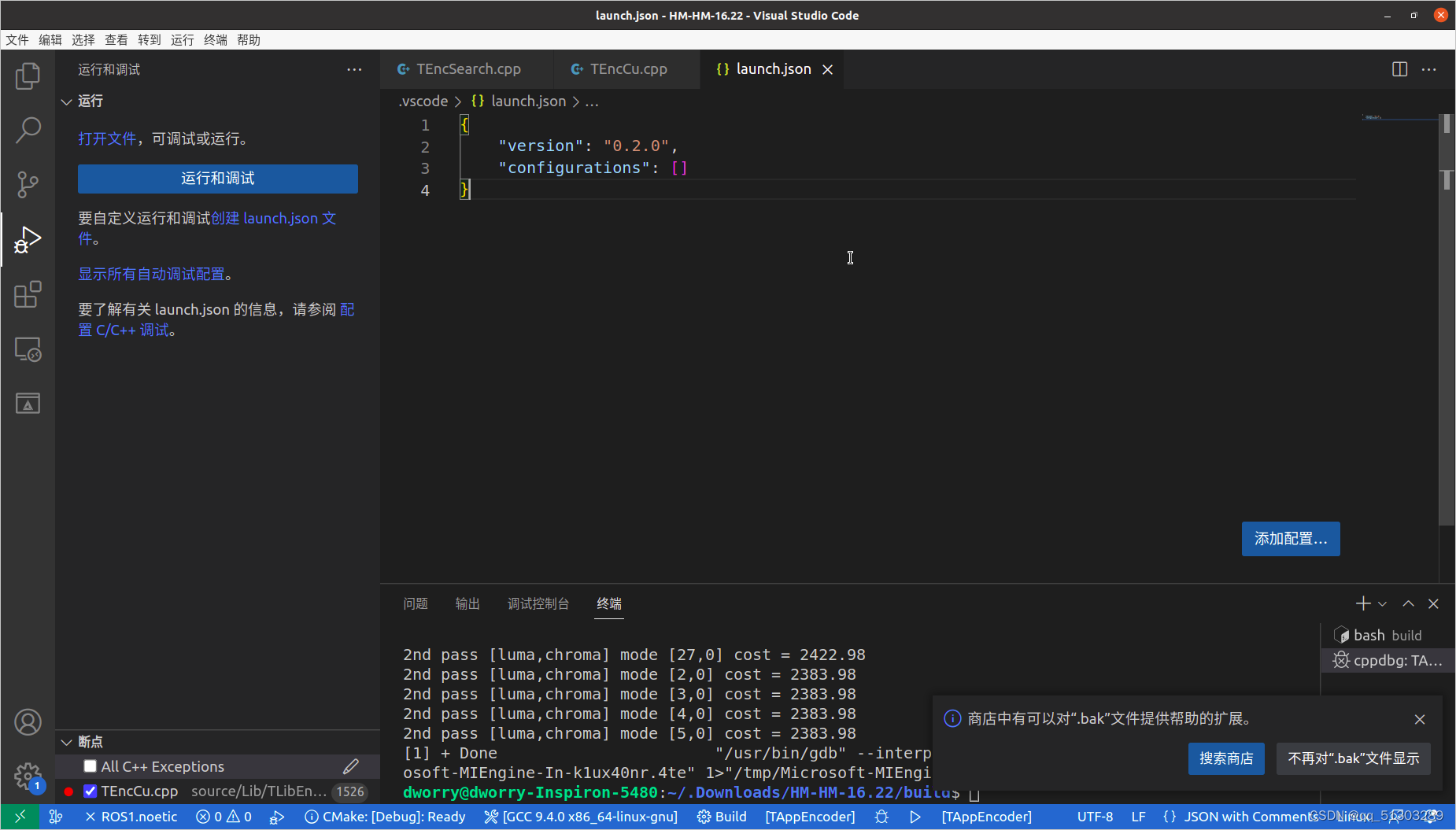Close the launch.json tab

click(828, 69)
